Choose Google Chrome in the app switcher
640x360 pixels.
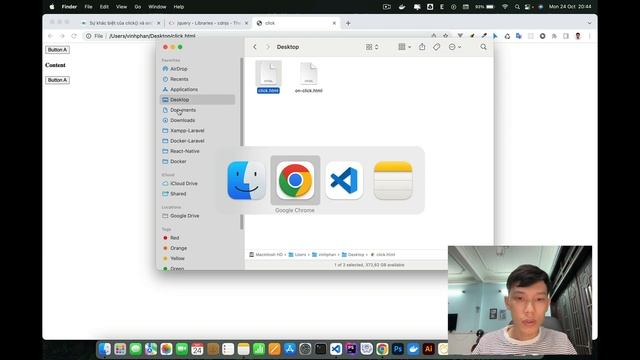295,180
